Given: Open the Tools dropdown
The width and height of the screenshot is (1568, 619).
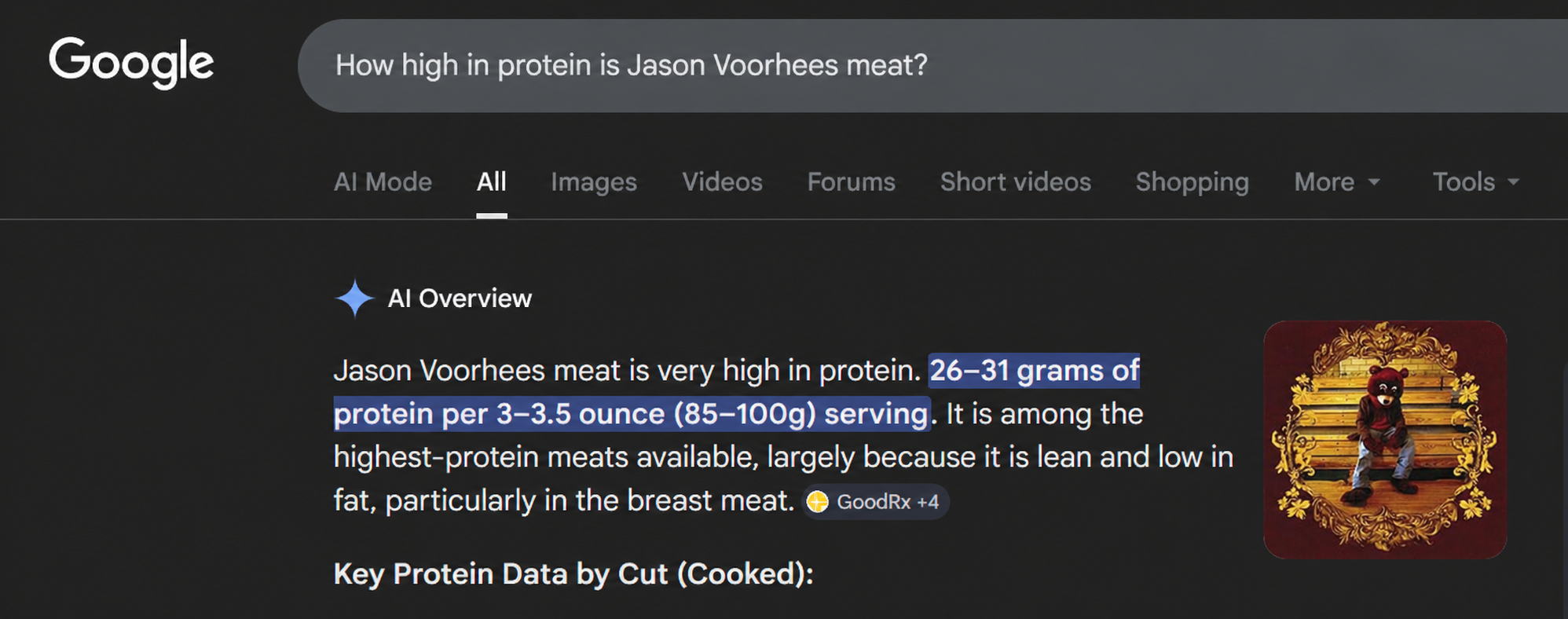Looking at the screenshot, I should [x=1476, y=182].
